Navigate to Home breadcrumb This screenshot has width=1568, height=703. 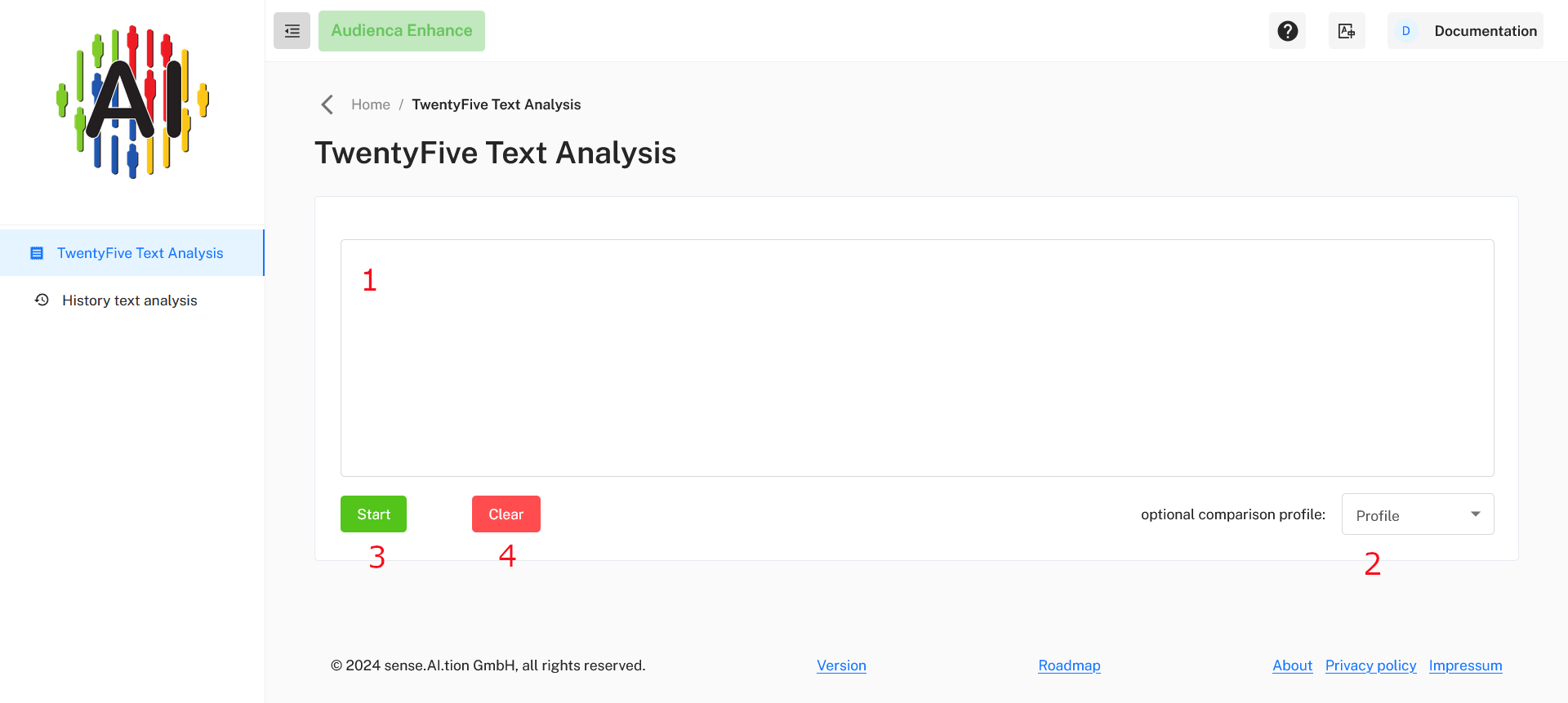370,104
